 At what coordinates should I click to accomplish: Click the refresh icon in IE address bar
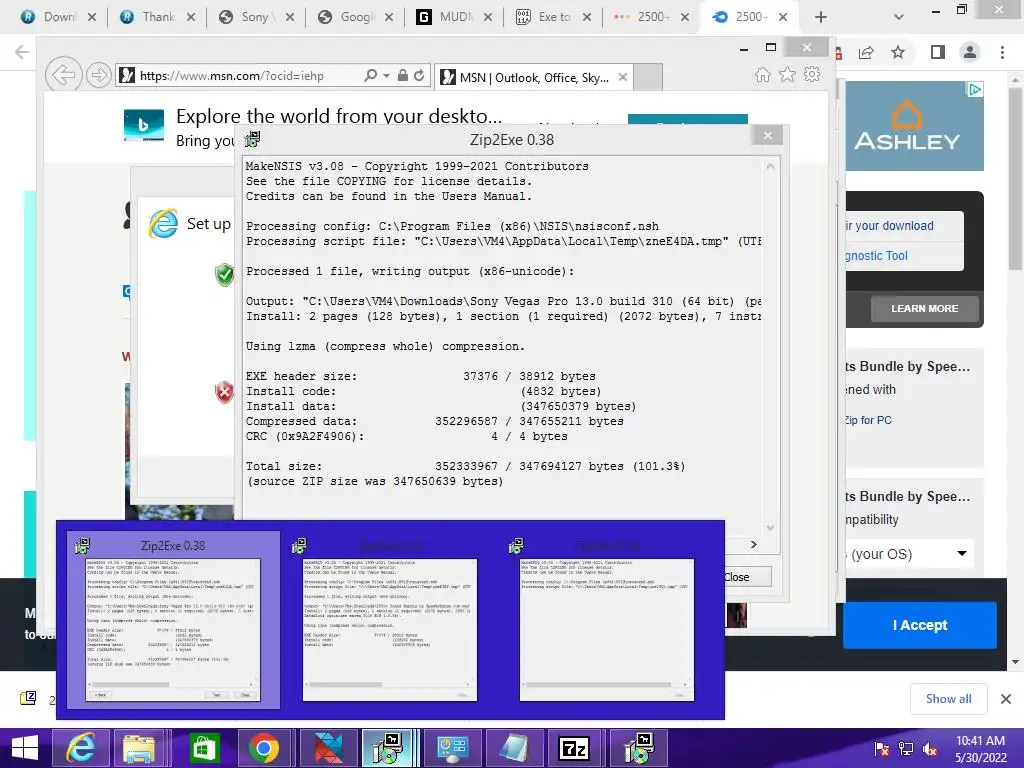[419, 76]
